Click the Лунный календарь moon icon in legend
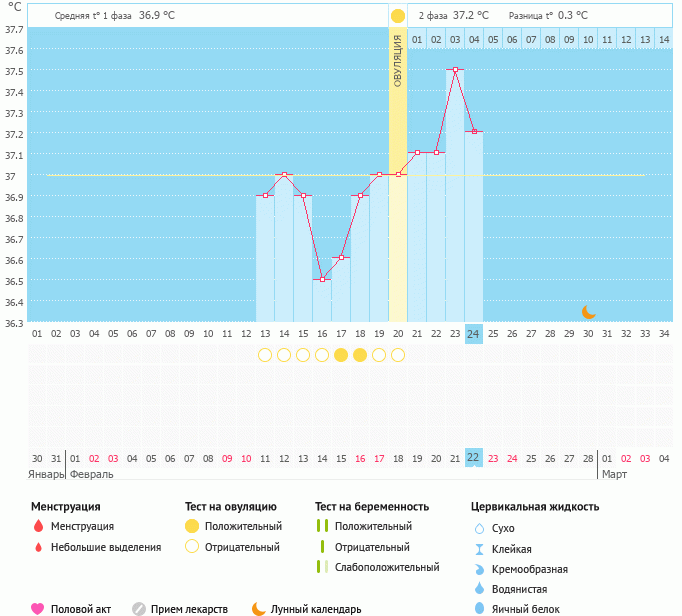This screenshot has height=616, width=682. 259,608
